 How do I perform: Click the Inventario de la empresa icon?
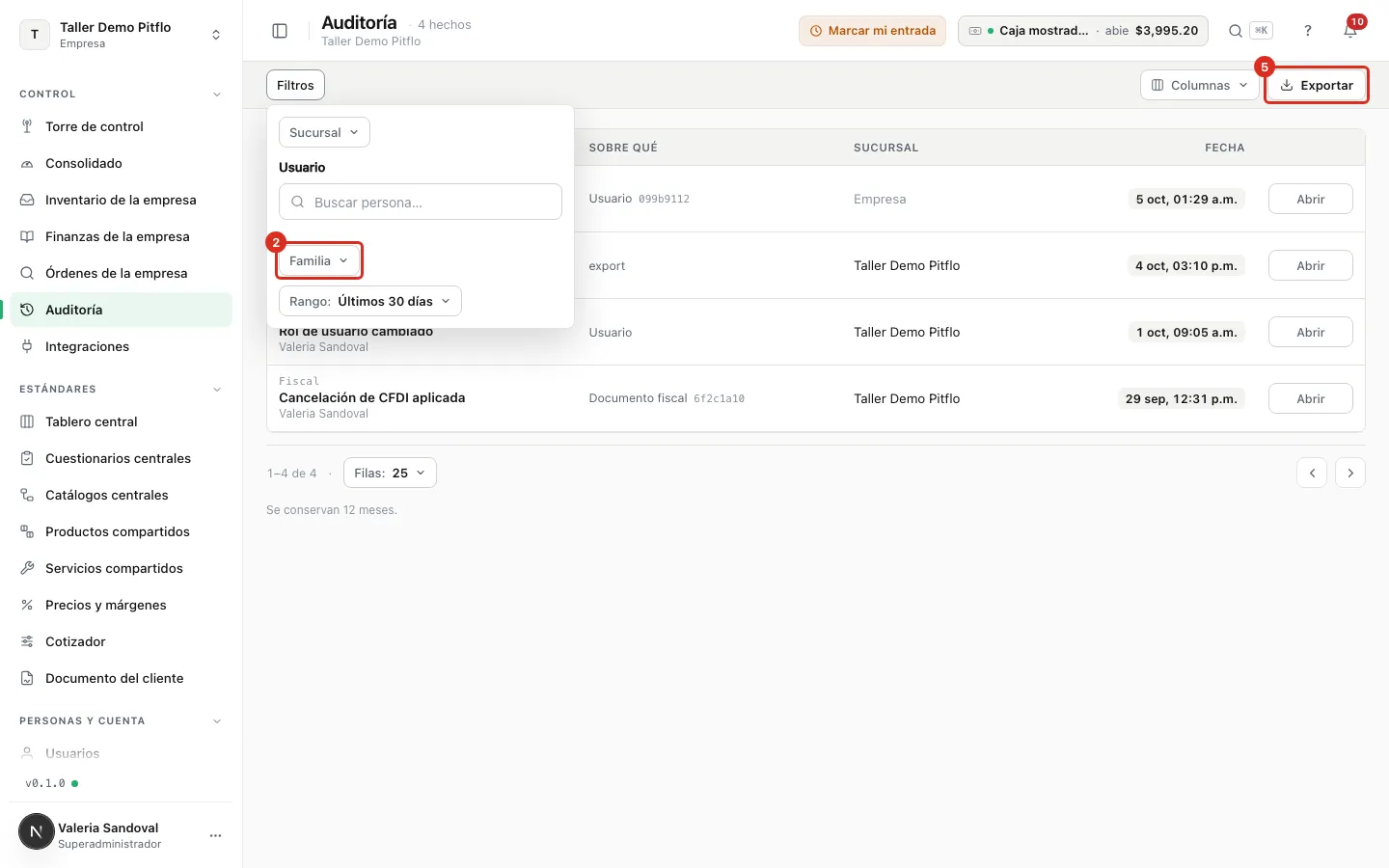pos(27,200)
